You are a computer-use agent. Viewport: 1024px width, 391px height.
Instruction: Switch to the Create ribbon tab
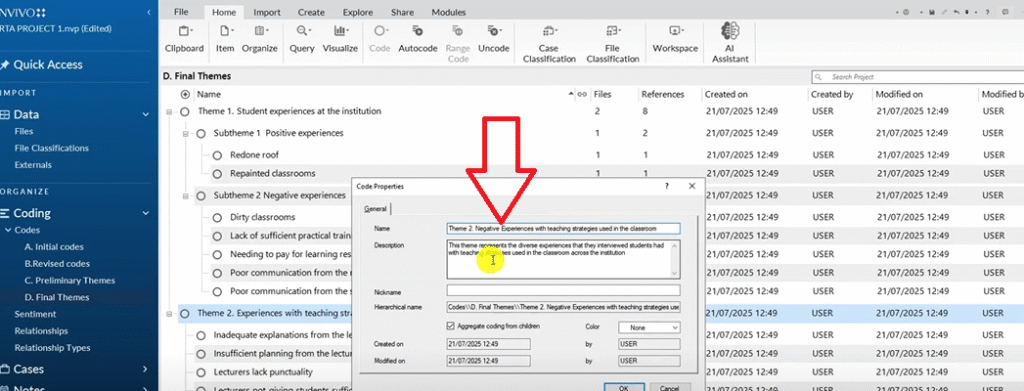tap(311, 12)
